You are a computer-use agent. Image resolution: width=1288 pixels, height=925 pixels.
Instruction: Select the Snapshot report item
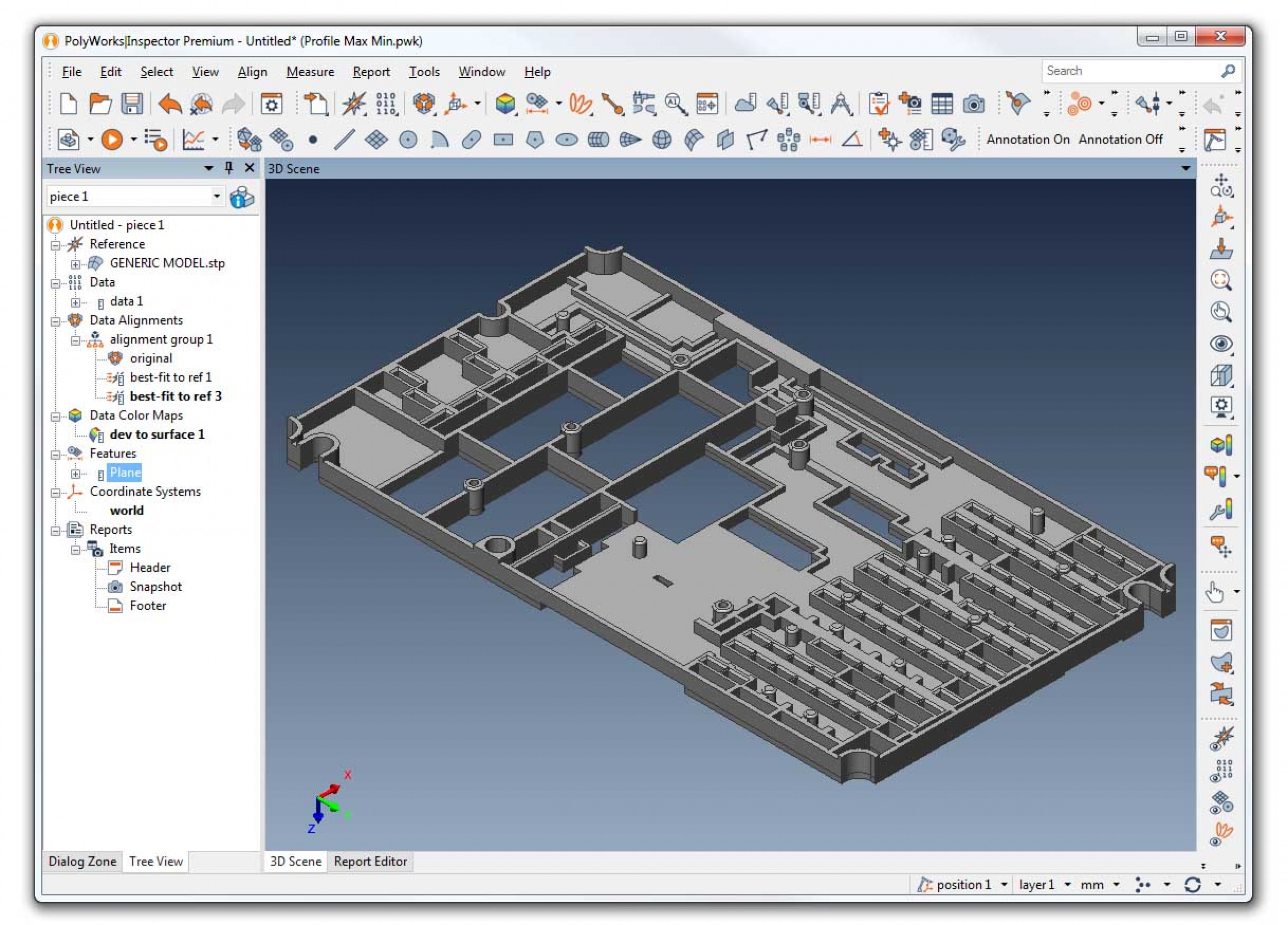(x=156, y=587)
